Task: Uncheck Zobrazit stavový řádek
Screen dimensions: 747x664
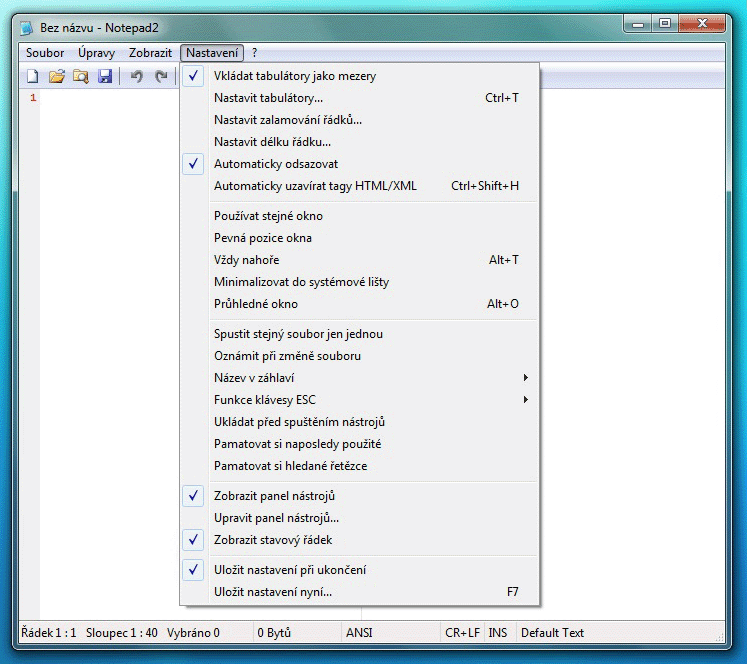Action: tap(360, 540)
